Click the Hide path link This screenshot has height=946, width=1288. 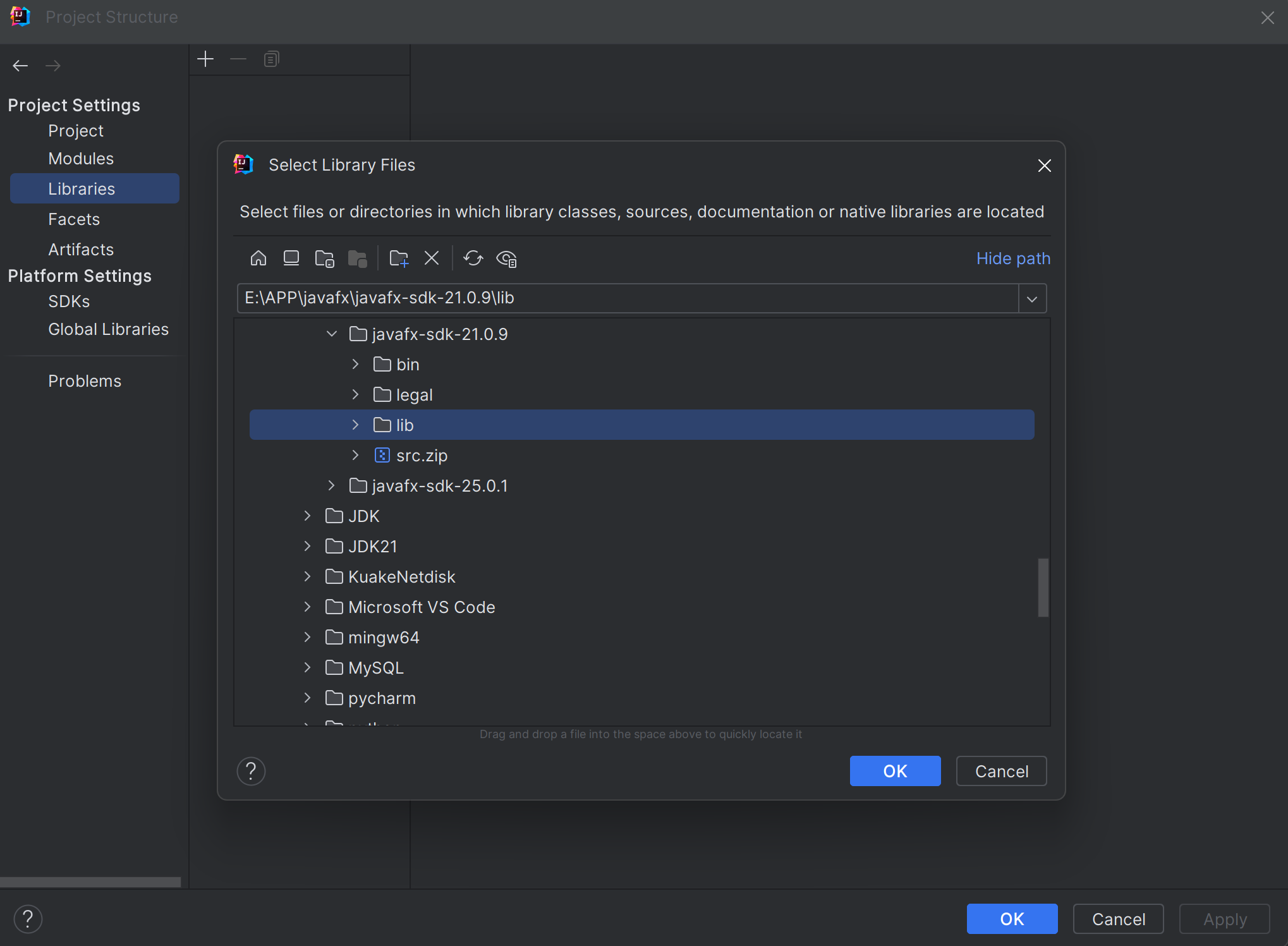coord(1013,258)
